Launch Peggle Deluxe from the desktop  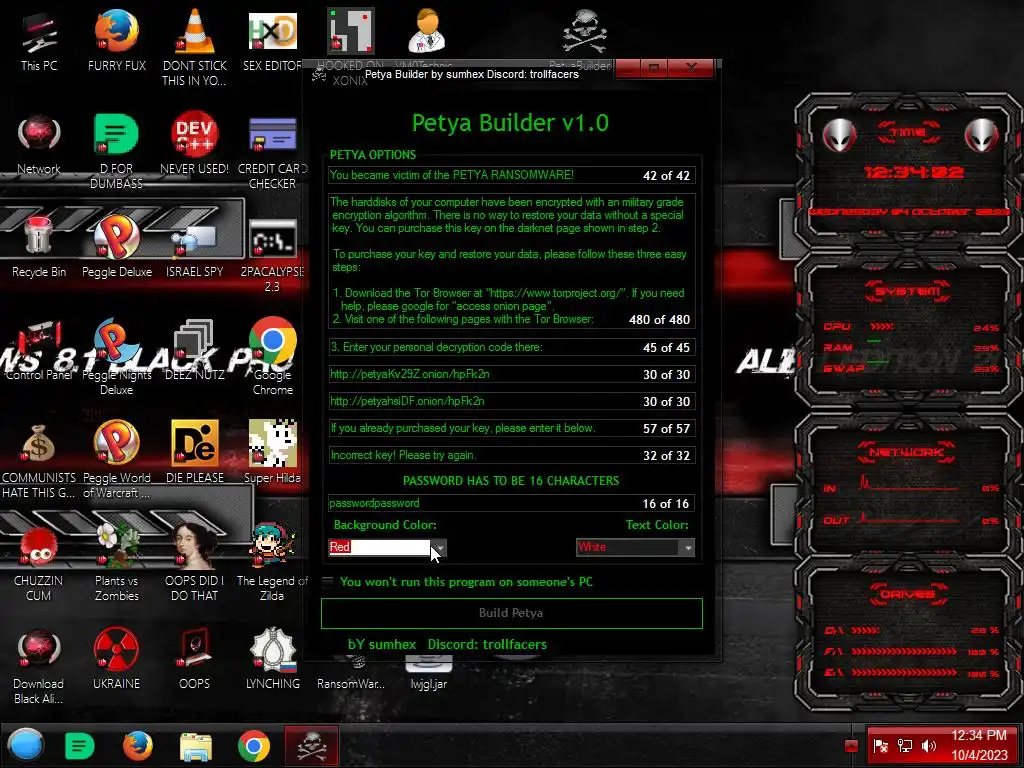(116, 248)
